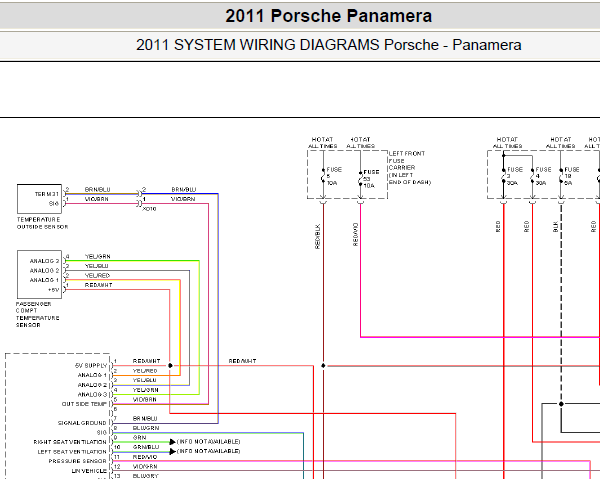Image resolution: width=600 pixels, height=479 pixels.
Task: Click "(INFO NOT AVAILABLE)" beside GRN/BLU wire pin 10
Action: click(x=209, y=451)
